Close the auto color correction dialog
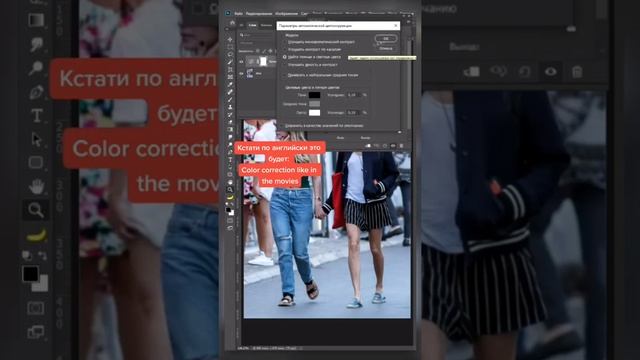The height and width of the screenshot is (360, 640). pyautogui.click(x=396, y=26)
